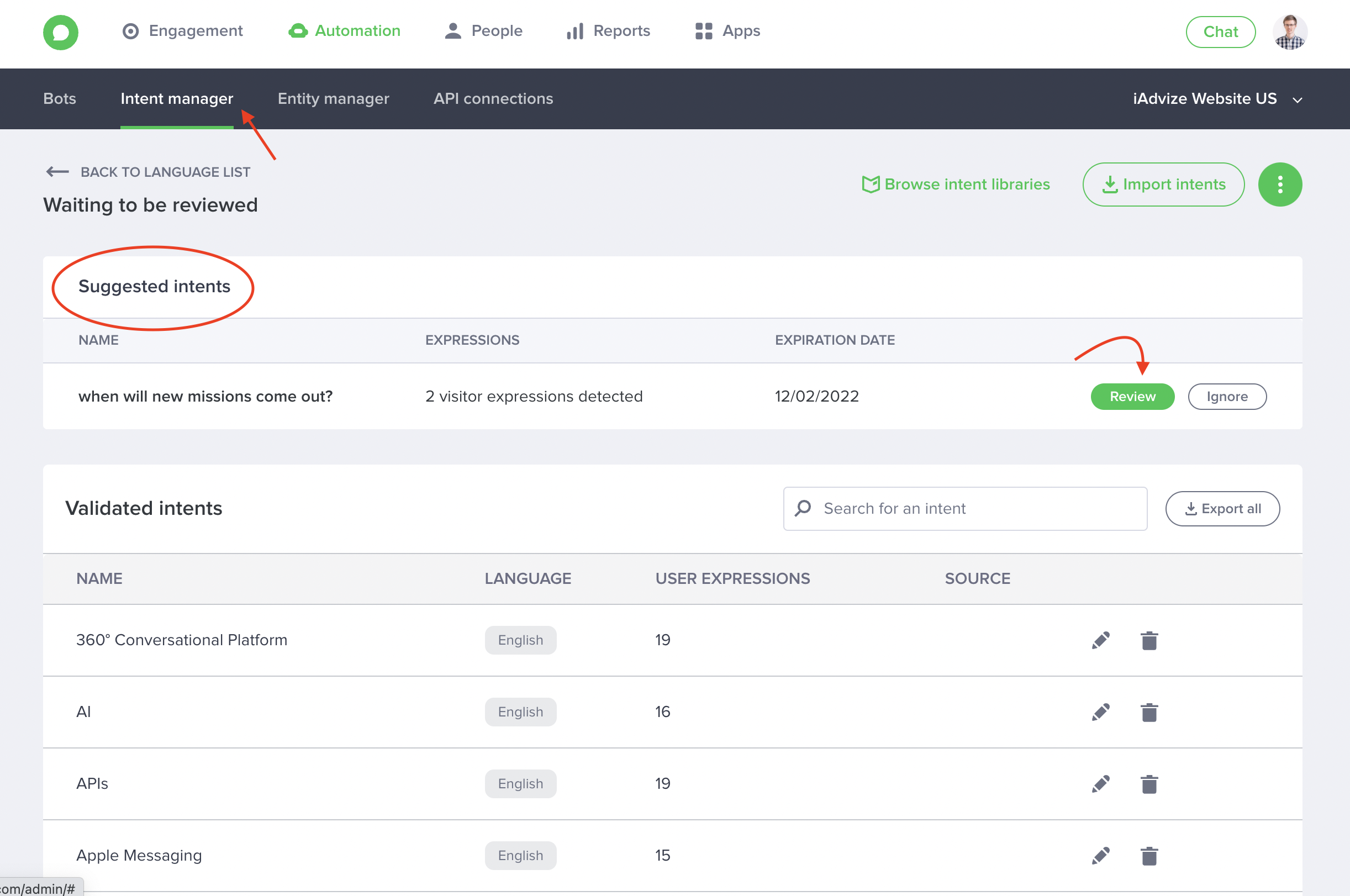Click the LANGUAGE column header
The height and width of the screenshot is (896, 1350).
pos(528,578)
